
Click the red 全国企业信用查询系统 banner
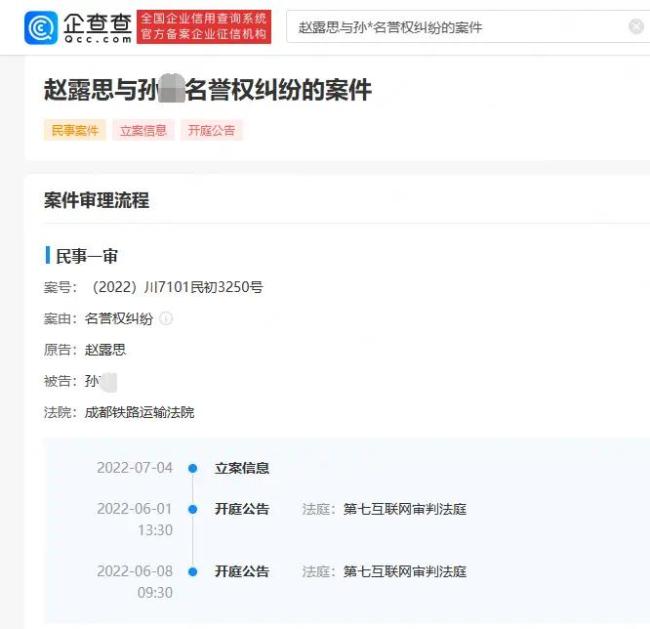pyautogui.click(x=204, y=27)
